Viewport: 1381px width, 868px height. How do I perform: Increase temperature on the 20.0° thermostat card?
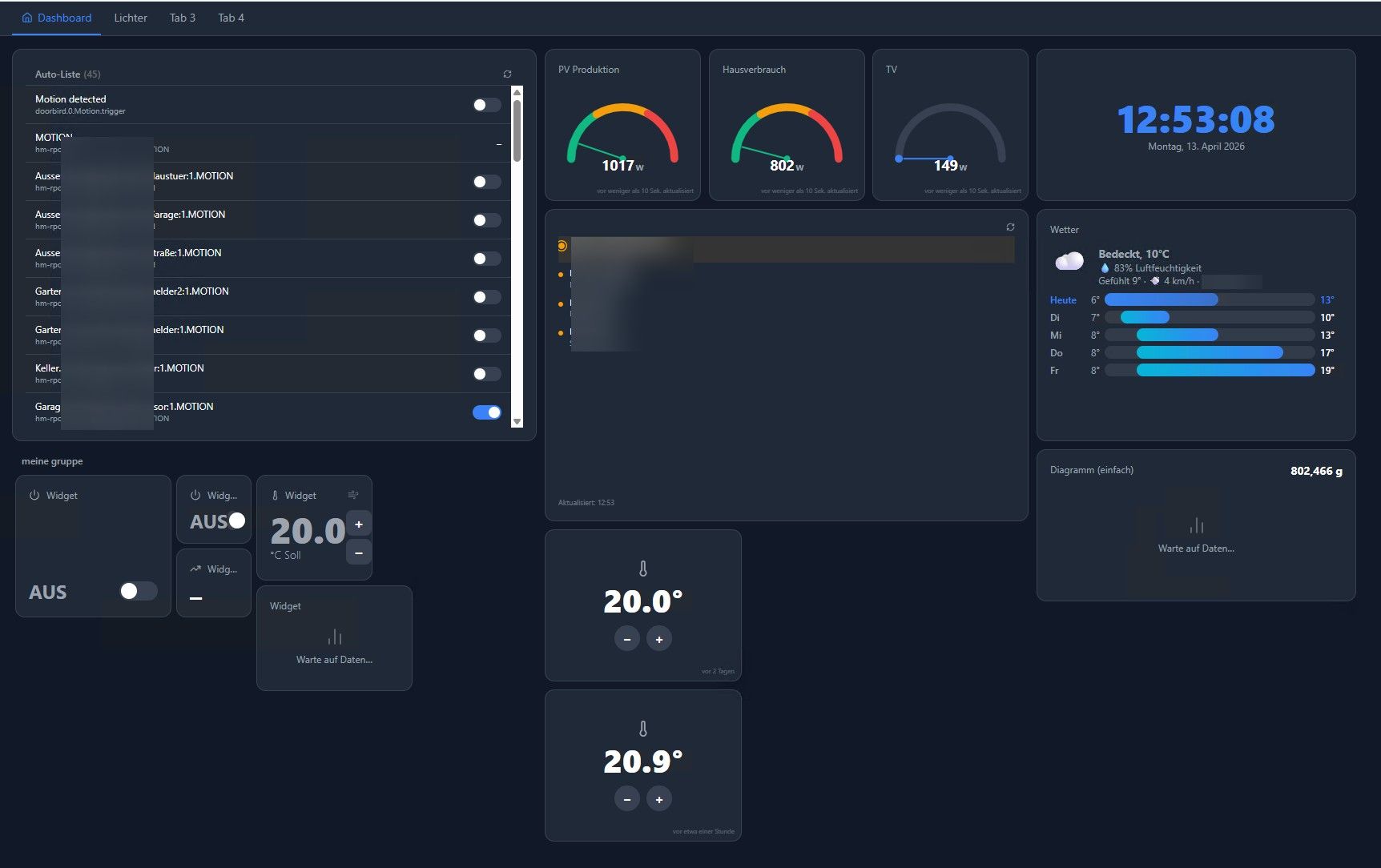[x=659, y=639]
